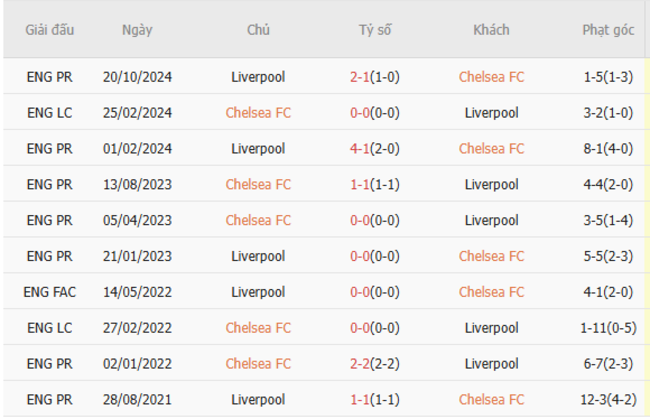Click Liverpool home team on 21/01/2023
Viewport: 650px width, 419px height.
pyautogui.click(x=258, y=256)
